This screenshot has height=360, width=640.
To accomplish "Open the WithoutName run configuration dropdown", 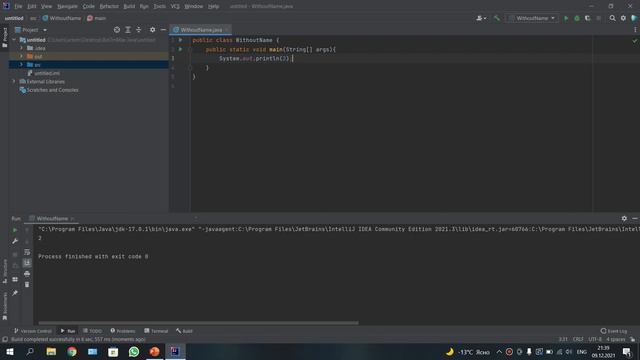I will click(532, 18).
